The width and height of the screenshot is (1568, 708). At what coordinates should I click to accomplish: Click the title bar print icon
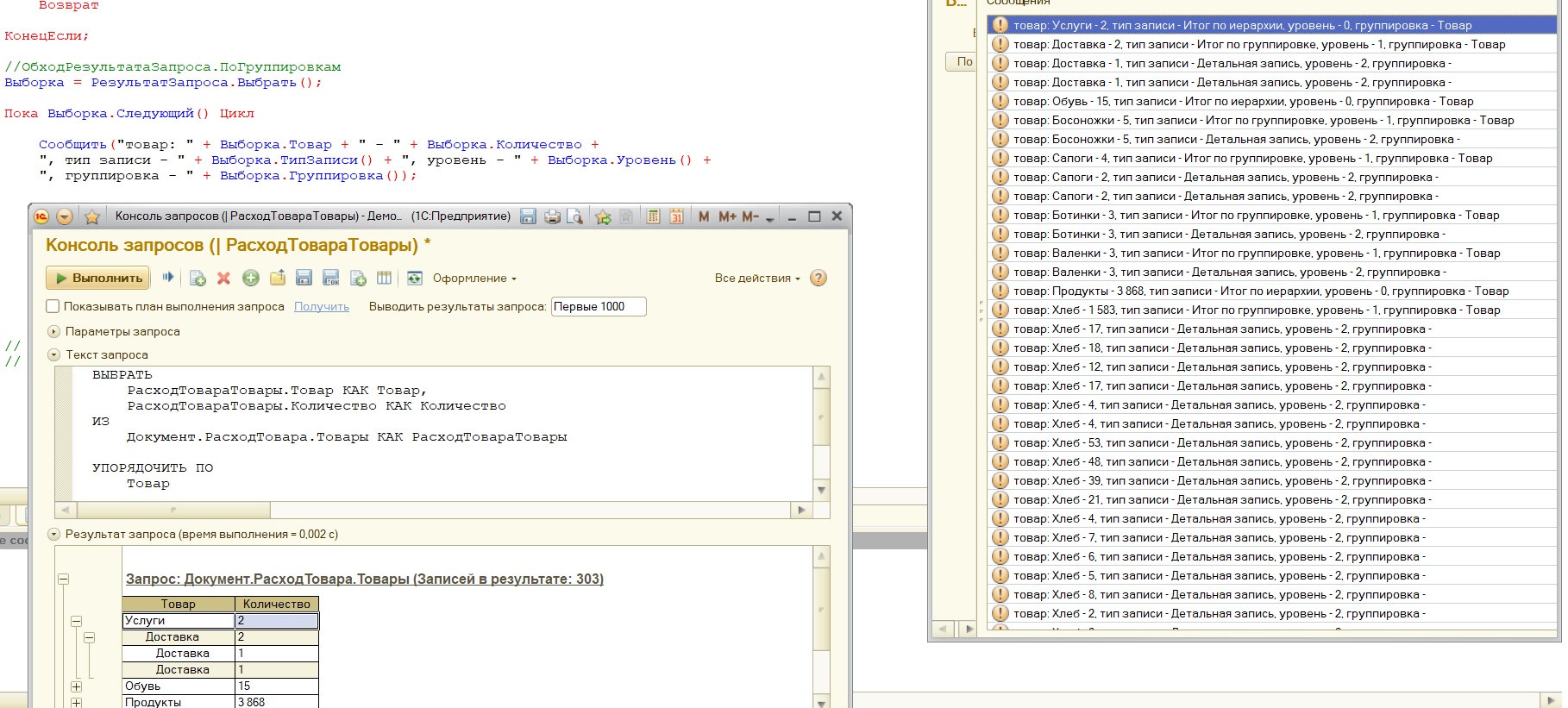[x=552, y=216]
